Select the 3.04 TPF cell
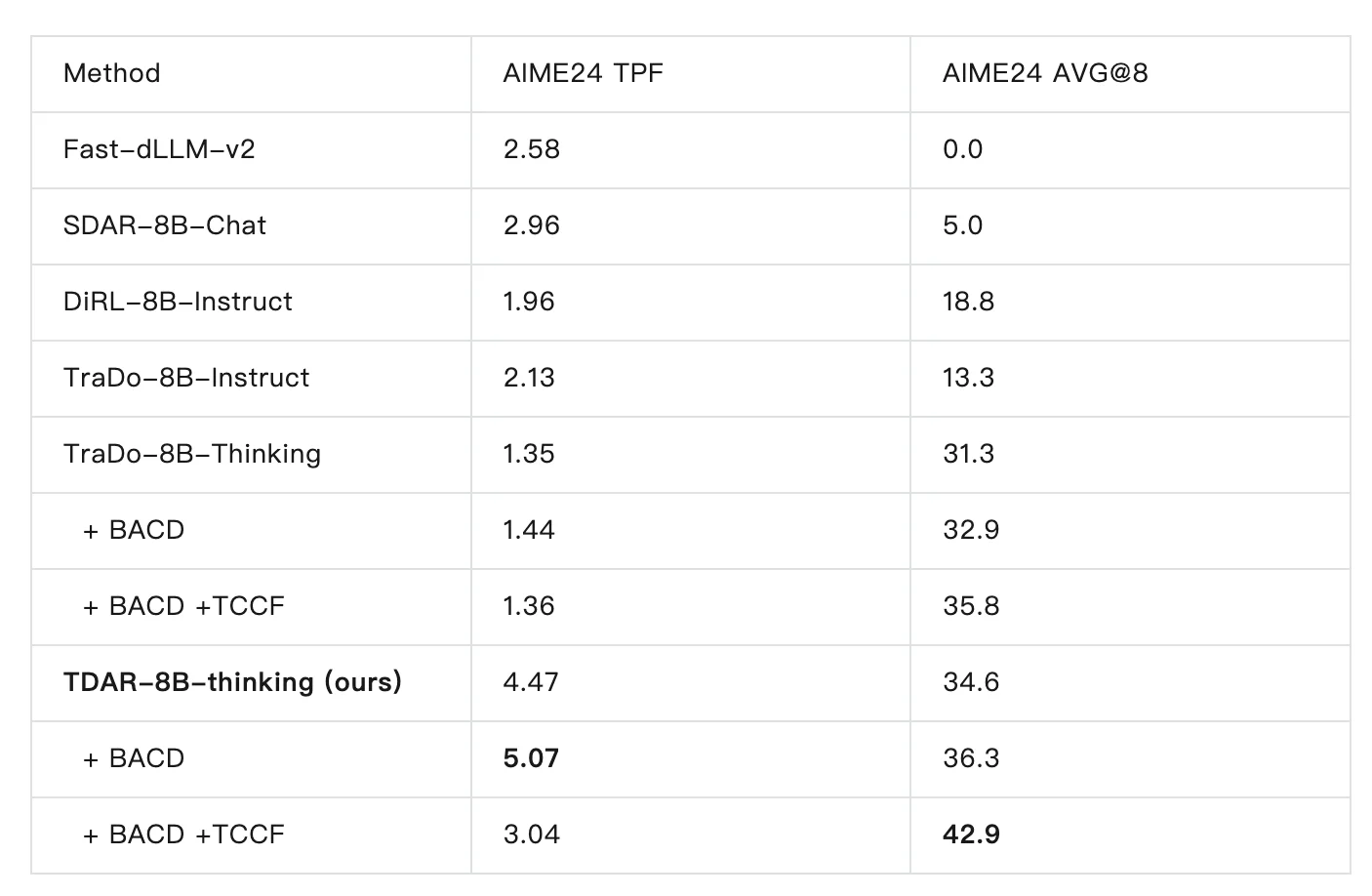Image resolution: width=1372 pixels, height=896 pixels. 531,835
